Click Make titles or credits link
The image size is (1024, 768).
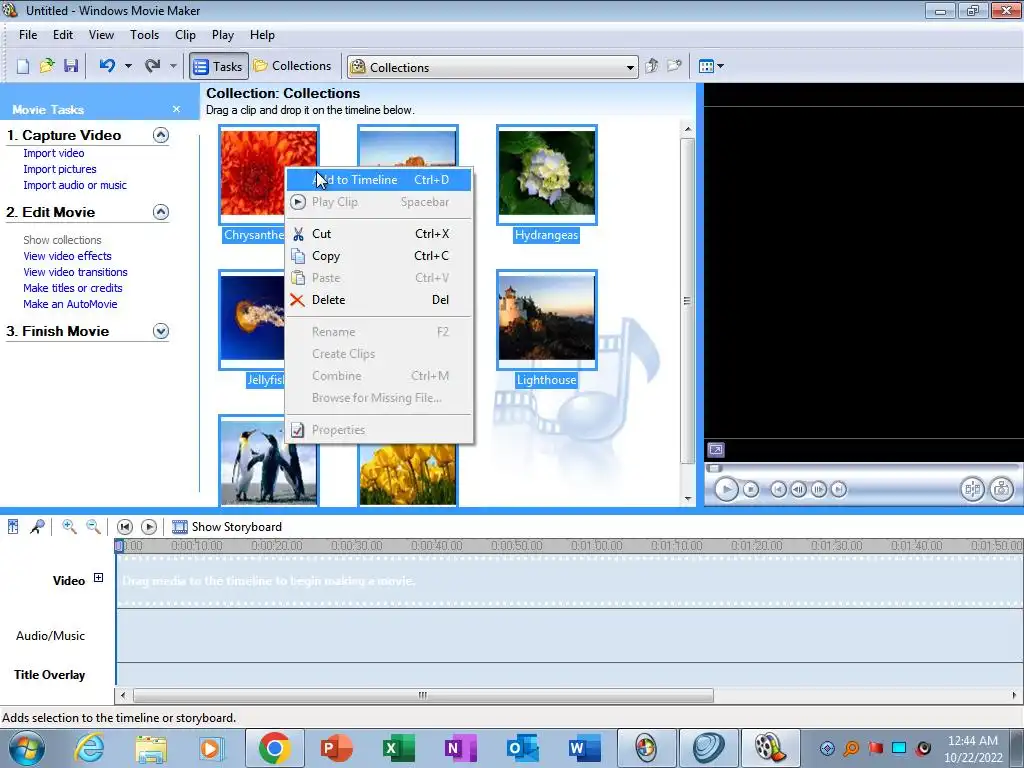[x=72, y=288]
